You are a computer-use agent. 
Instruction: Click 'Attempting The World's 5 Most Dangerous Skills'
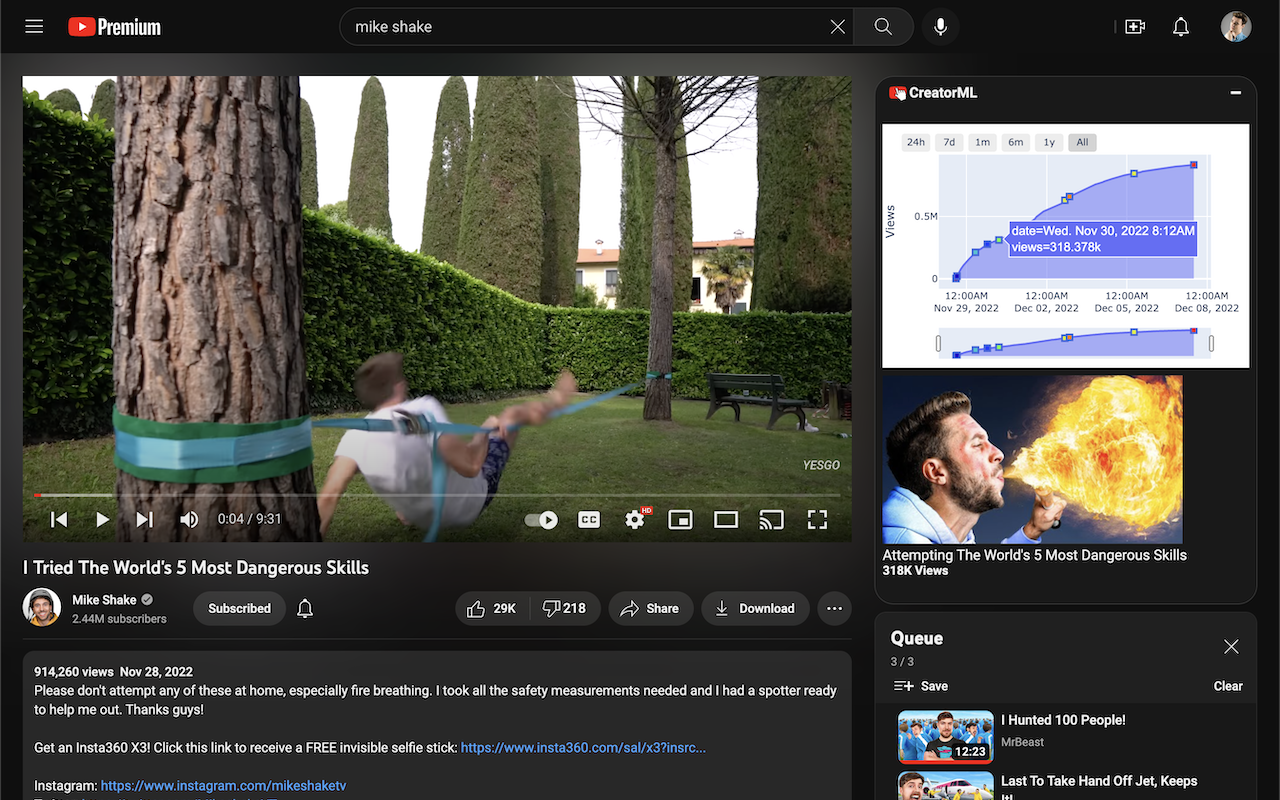1035,555
